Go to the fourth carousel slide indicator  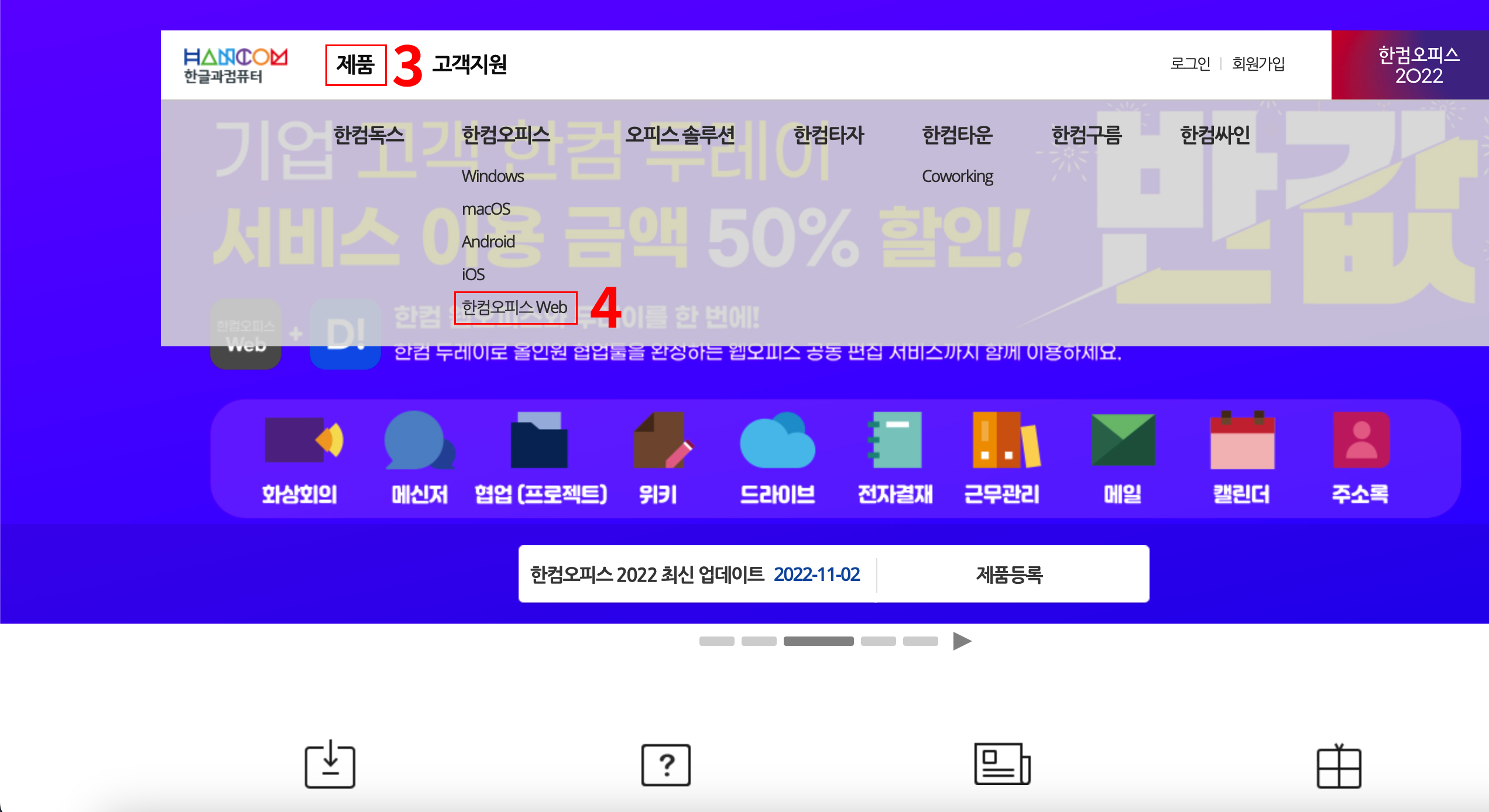(x=878, y=641)
